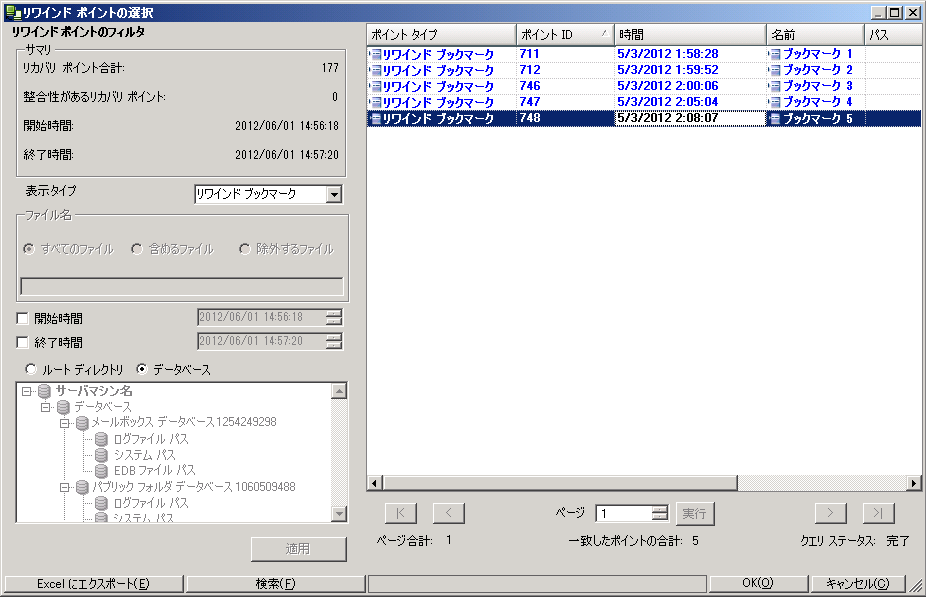Click the first ログファイル パス database icon
The height and width of the screenshot is (597, 926).
101,439
